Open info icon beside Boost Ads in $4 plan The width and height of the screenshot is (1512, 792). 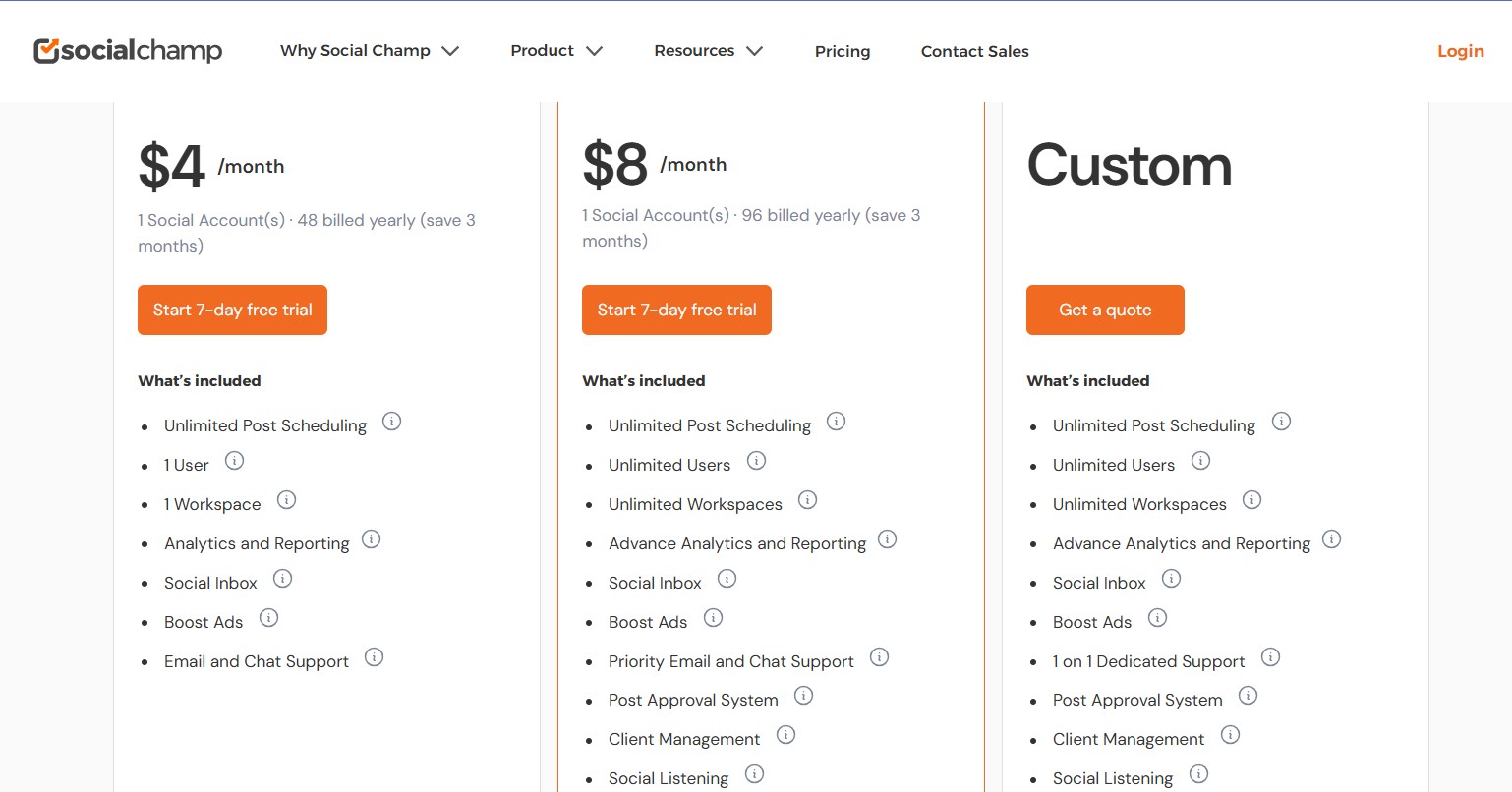[x=268, y=618]
